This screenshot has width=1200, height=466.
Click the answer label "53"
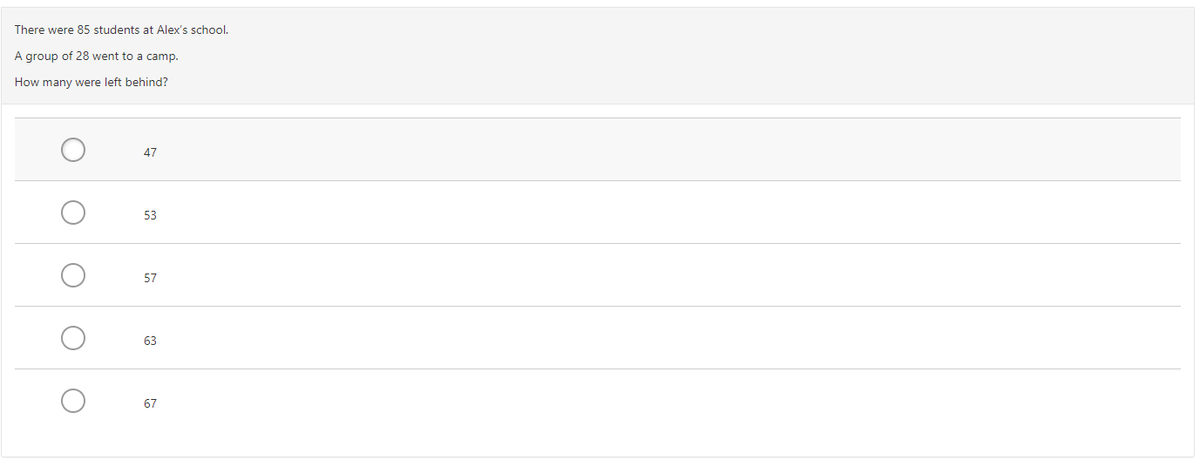pos(150,216)
